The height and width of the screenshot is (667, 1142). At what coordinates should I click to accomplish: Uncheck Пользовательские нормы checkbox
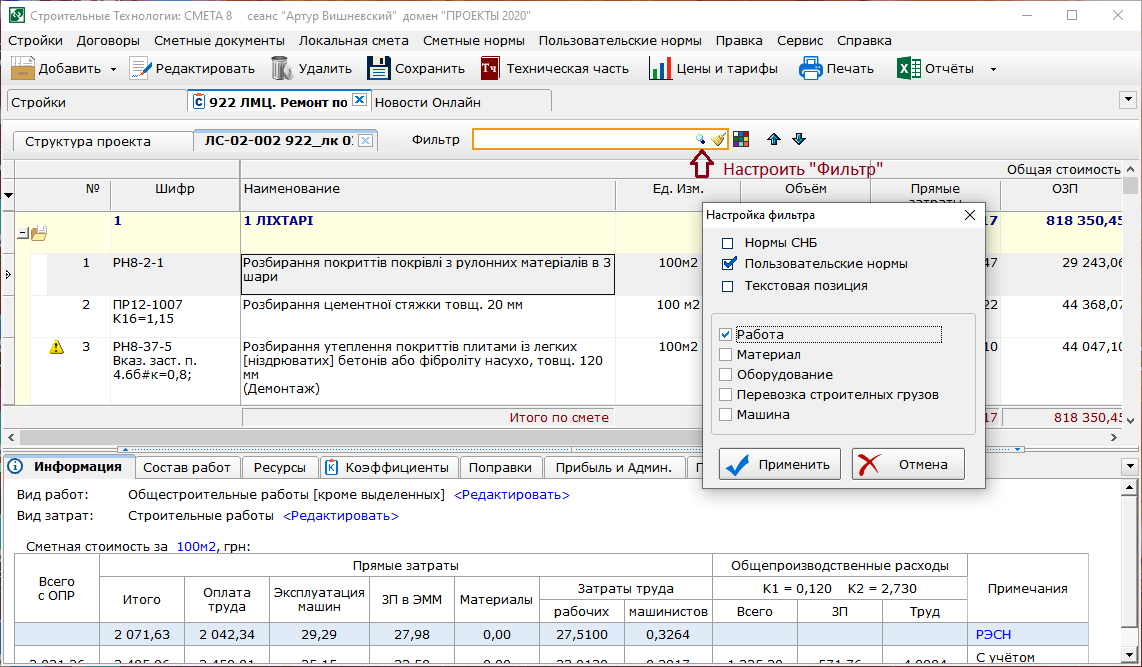pos(728,265)
